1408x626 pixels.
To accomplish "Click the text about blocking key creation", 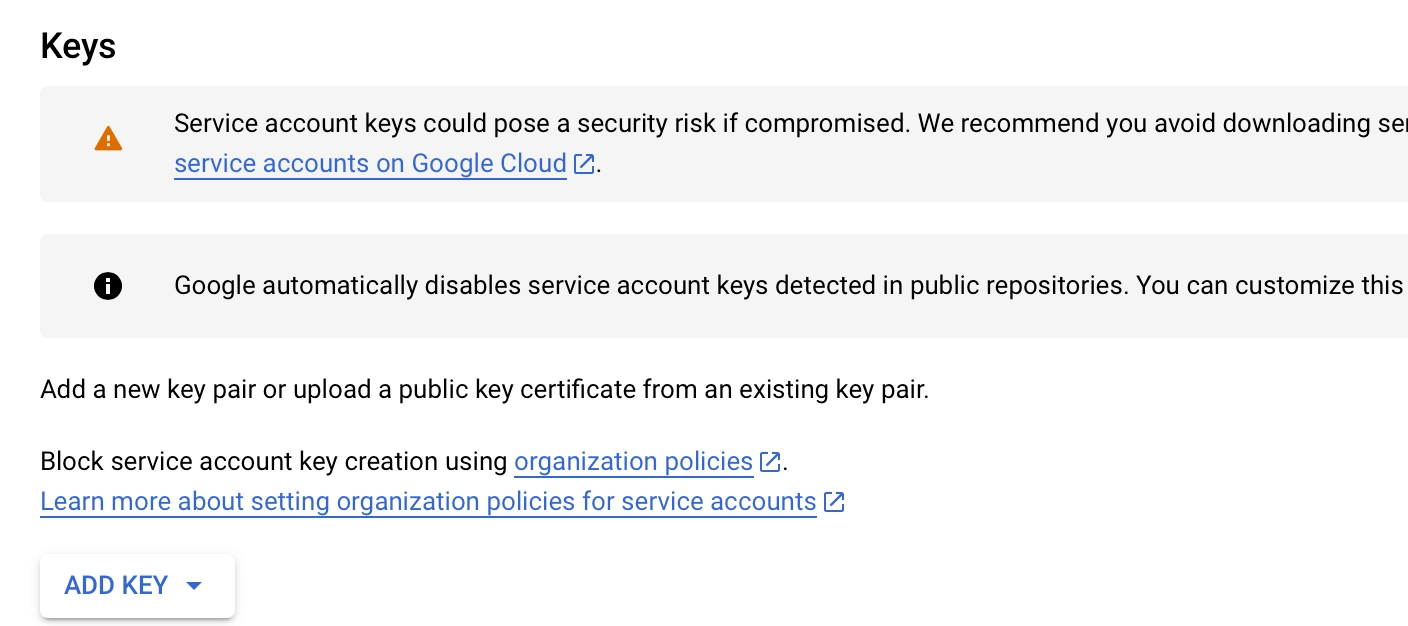I will [275, 461].
